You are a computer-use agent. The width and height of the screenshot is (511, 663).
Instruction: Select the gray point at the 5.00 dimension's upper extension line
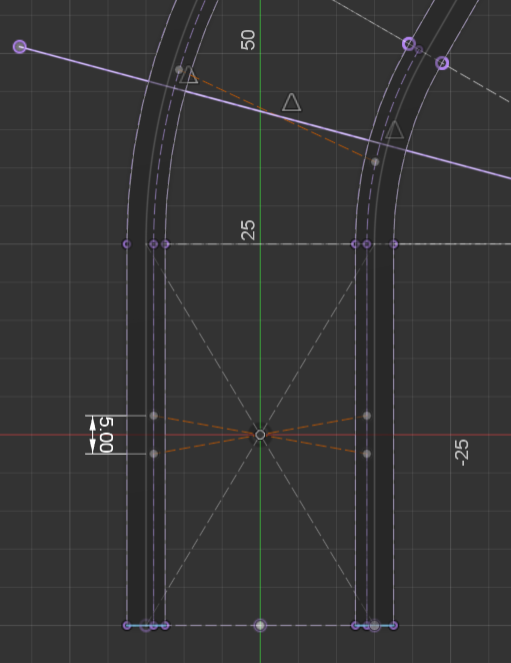pos(154,416)
